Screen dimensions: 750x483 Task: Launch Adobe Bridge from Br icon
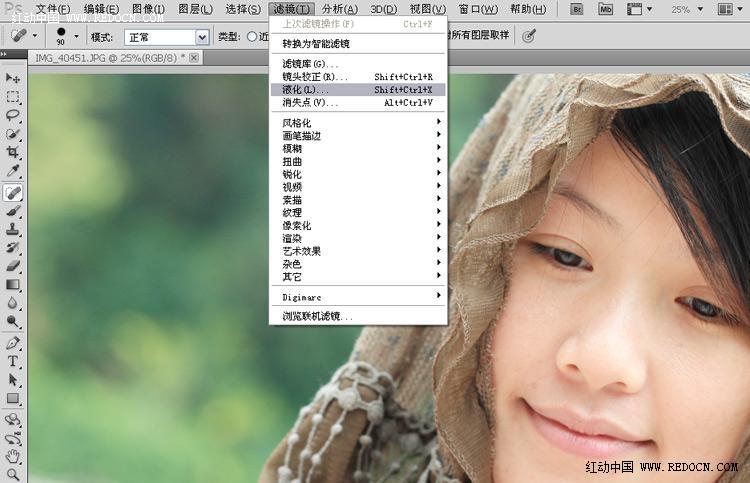(577, 9)
